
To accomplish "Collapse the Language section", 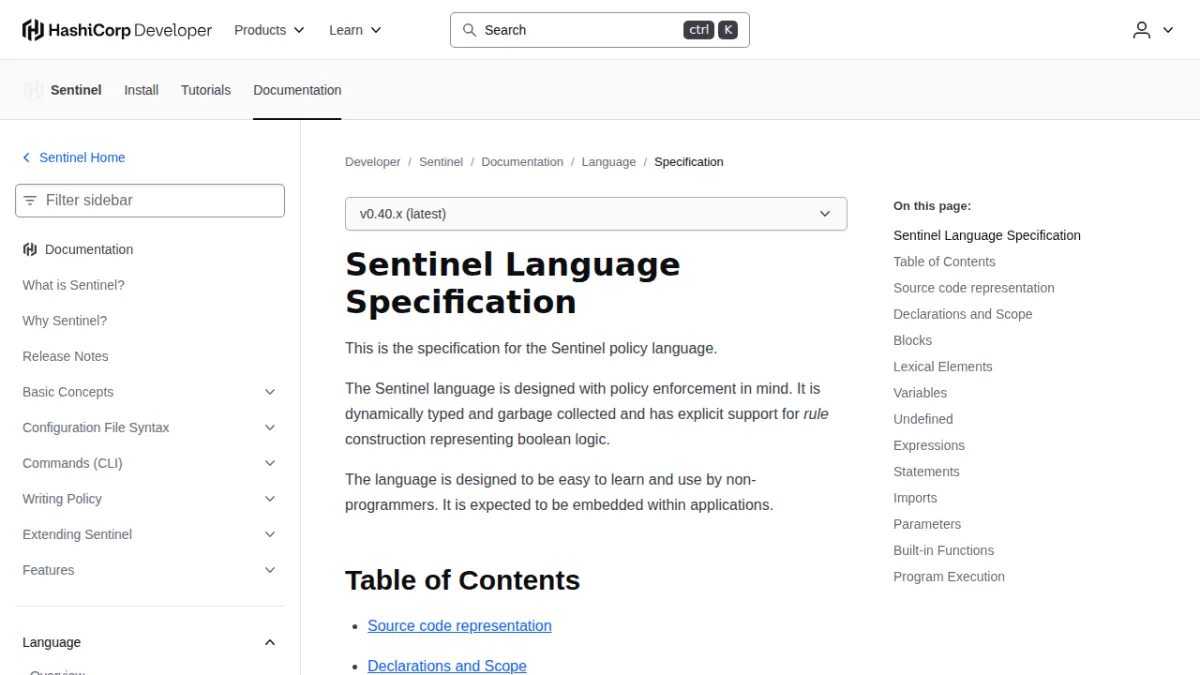I will tap(270, 642).
